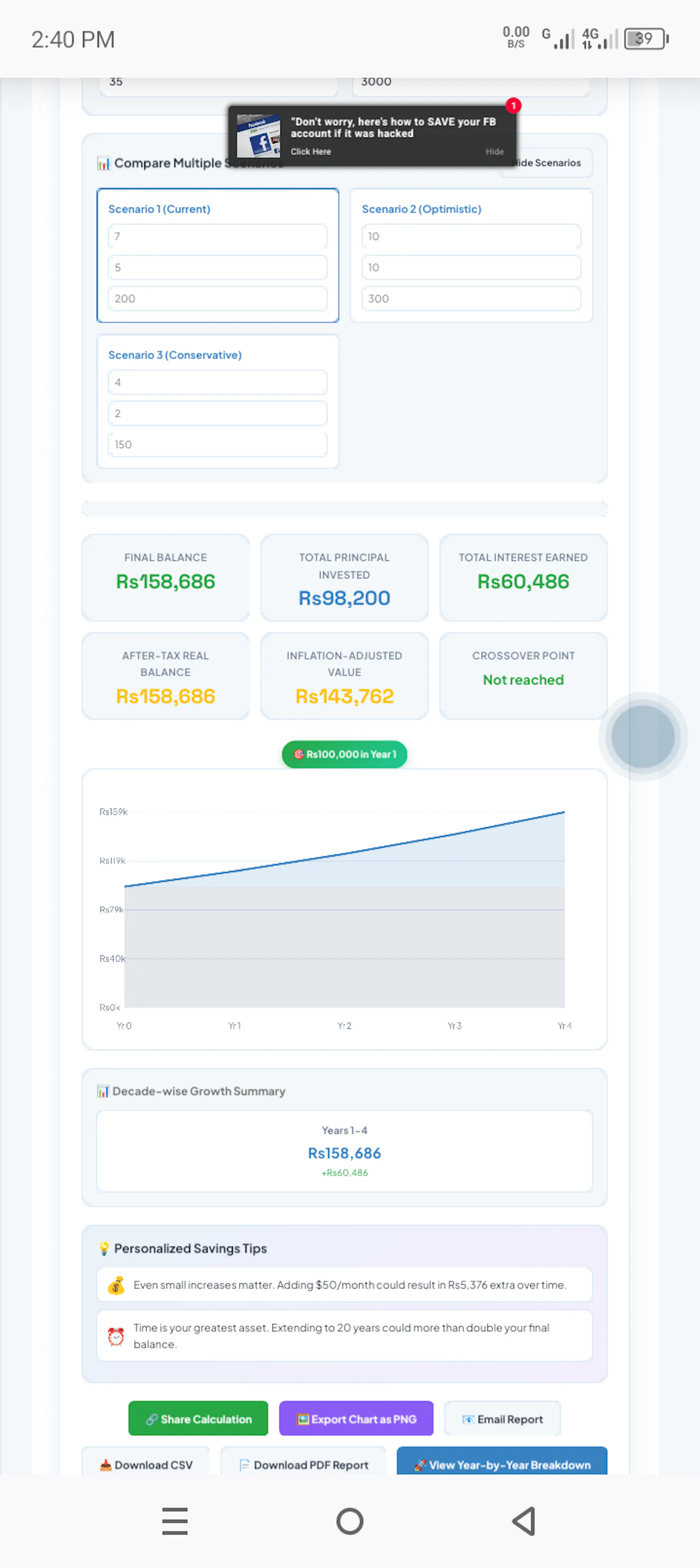Open the Facebook hacked account ad thumbnail
The width and height of the screenshot is (700, 1568).
259,135
